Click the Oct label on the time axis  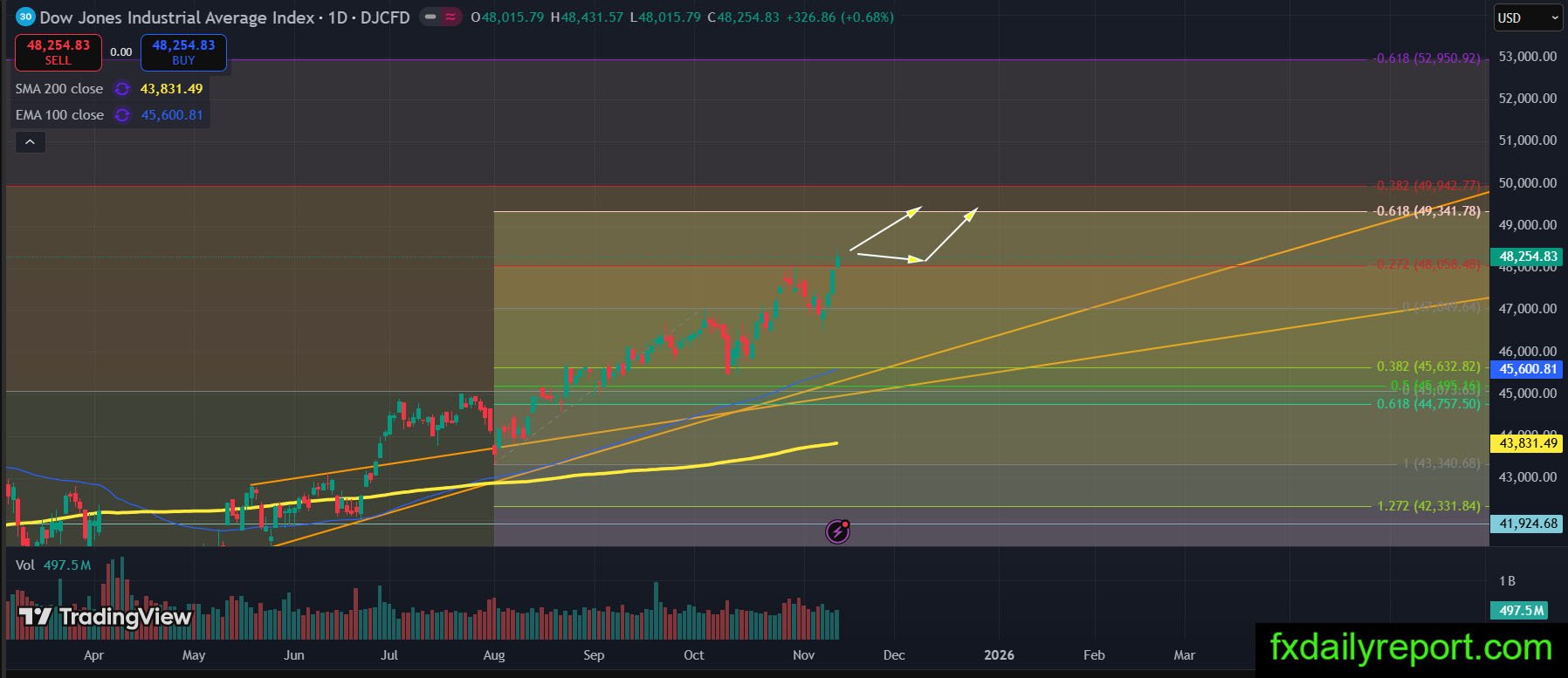click(694, 655)
